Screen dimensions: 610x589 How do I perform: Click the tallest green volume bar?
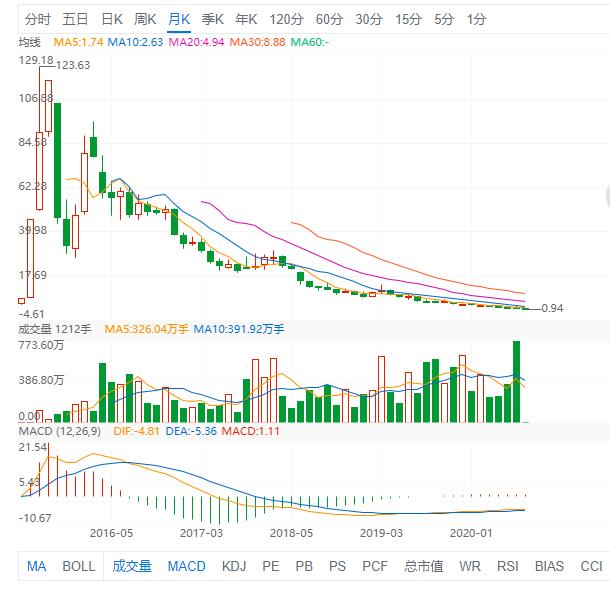[x=517, y=382]
